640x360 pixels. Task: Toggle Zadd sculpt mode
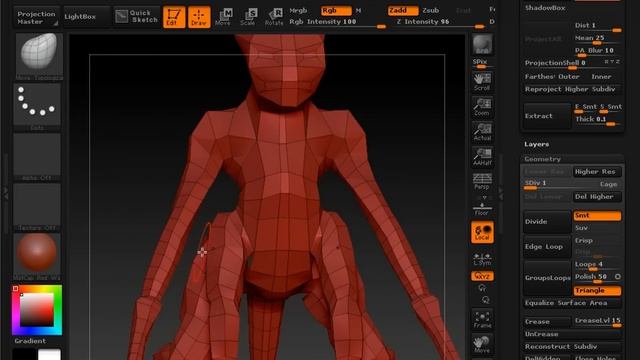coord(403,10)
